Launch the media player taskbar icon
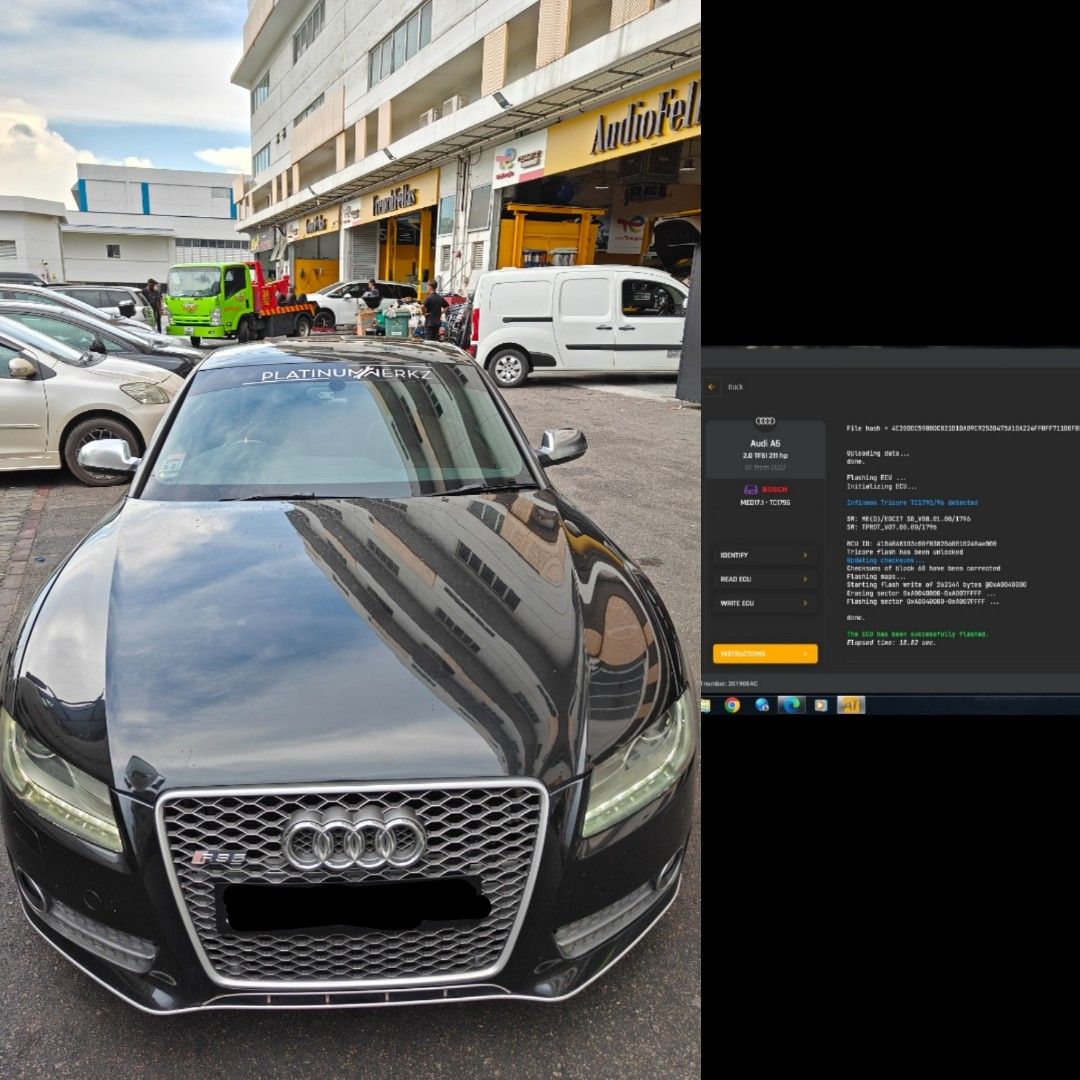Viewport: 1080px width, 1080px height. (x=821, y=705)
